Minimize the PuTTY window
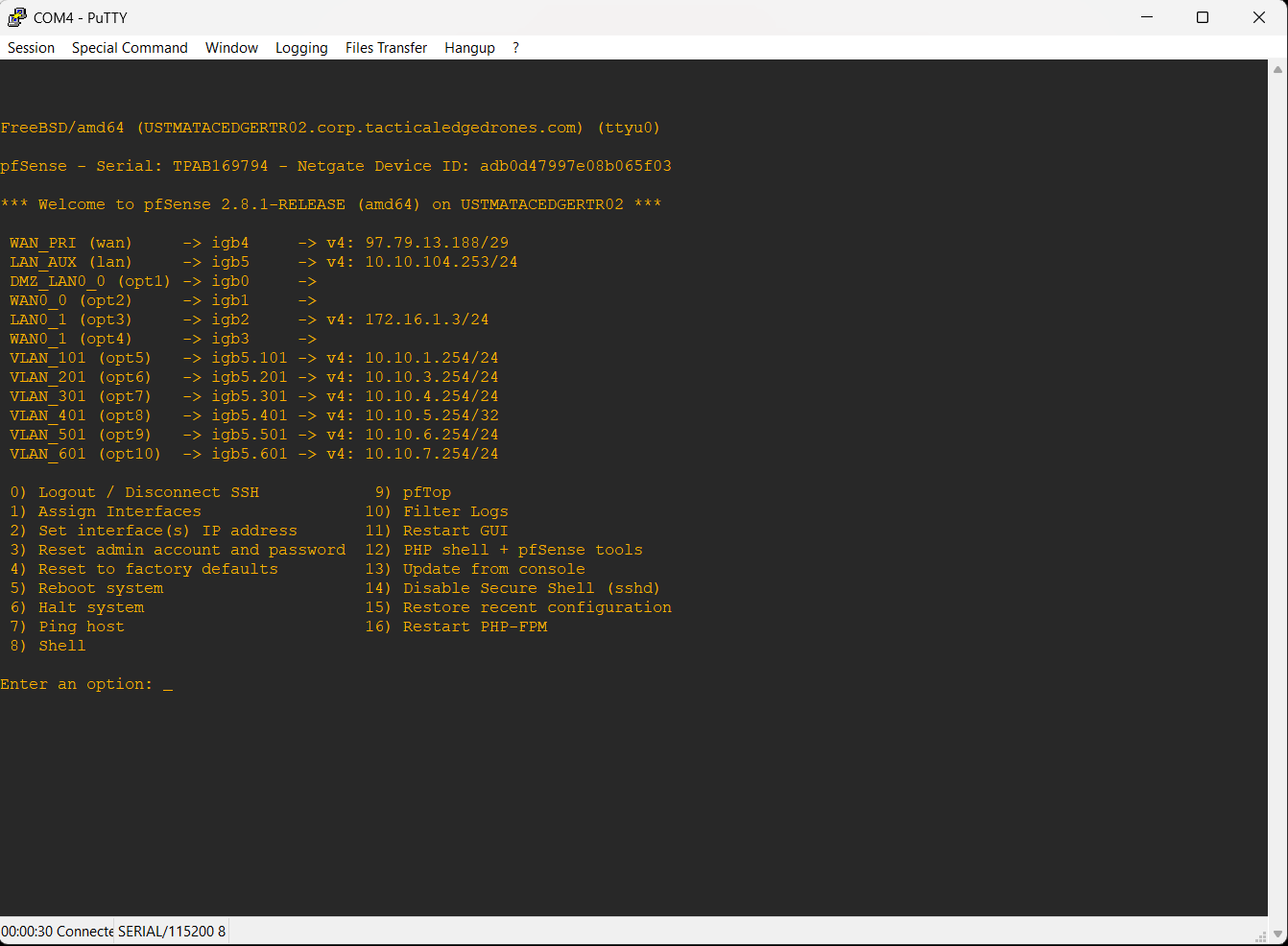This screenshot has height=946, width=1288. (x=1146, y=17)
